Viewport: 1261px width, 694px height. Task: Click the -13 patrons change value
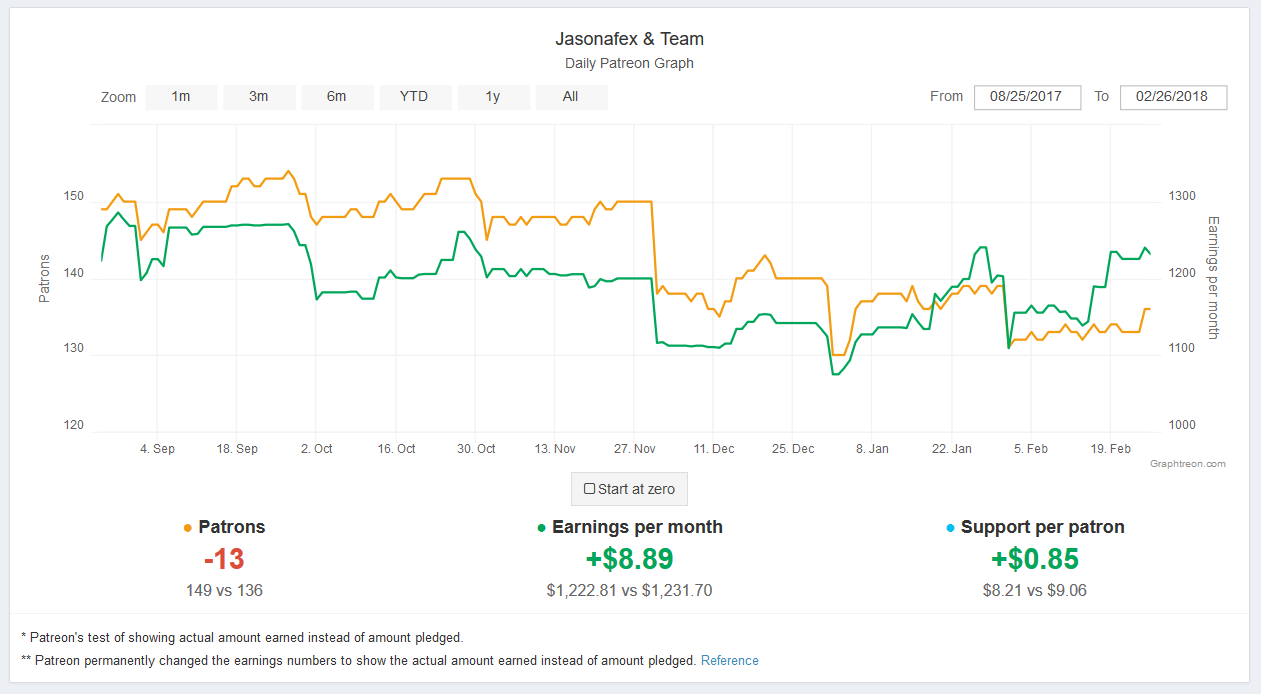click(x=224, y=559)
